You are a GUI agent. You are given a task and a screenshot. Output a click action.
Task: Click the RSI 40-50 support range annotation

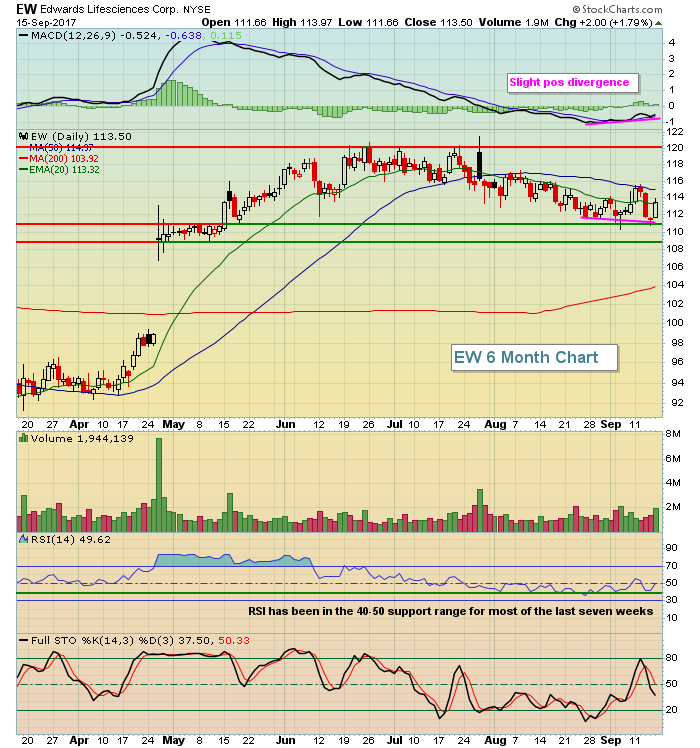click(x=450, y=611)
